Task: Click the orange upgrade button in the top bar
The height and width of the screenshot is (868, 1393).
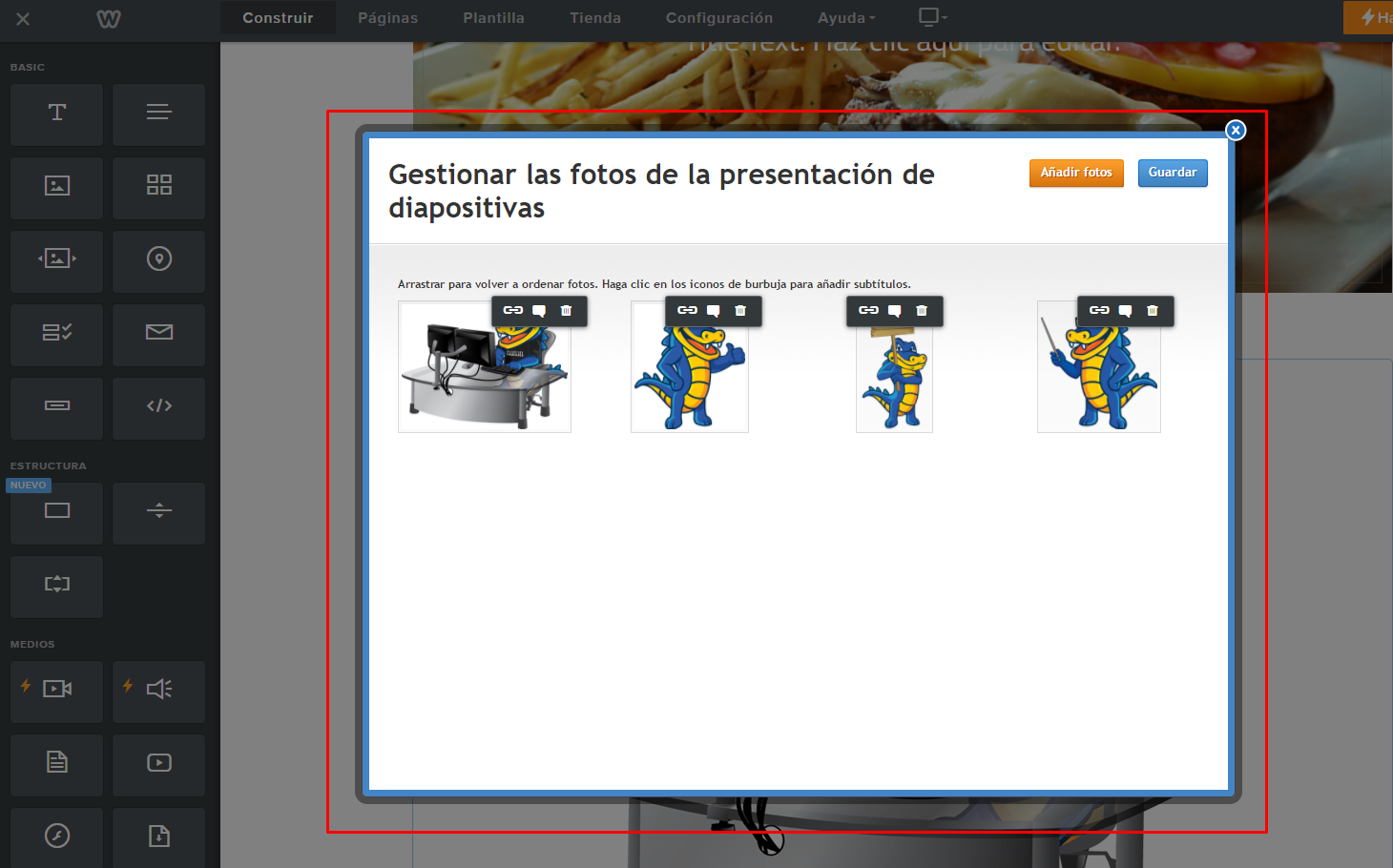Action: [x=1368, y=17]
